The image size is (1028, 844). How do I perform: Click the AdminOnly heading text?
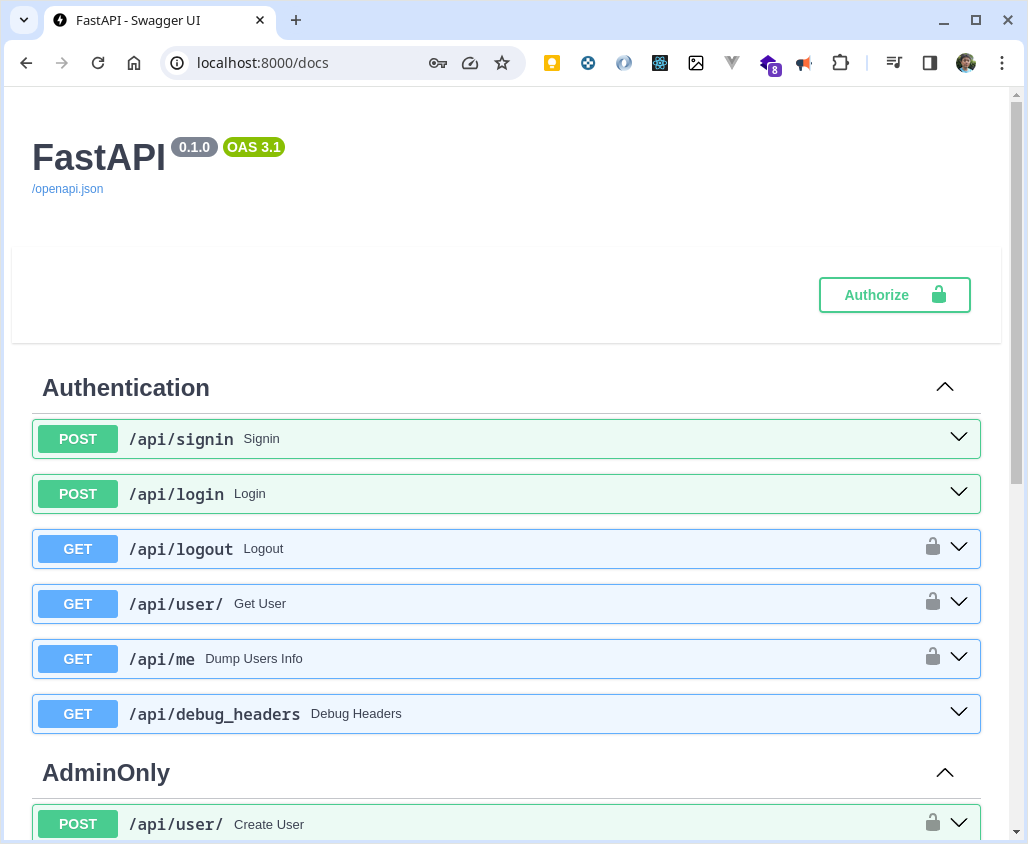(x=106, y=773)
